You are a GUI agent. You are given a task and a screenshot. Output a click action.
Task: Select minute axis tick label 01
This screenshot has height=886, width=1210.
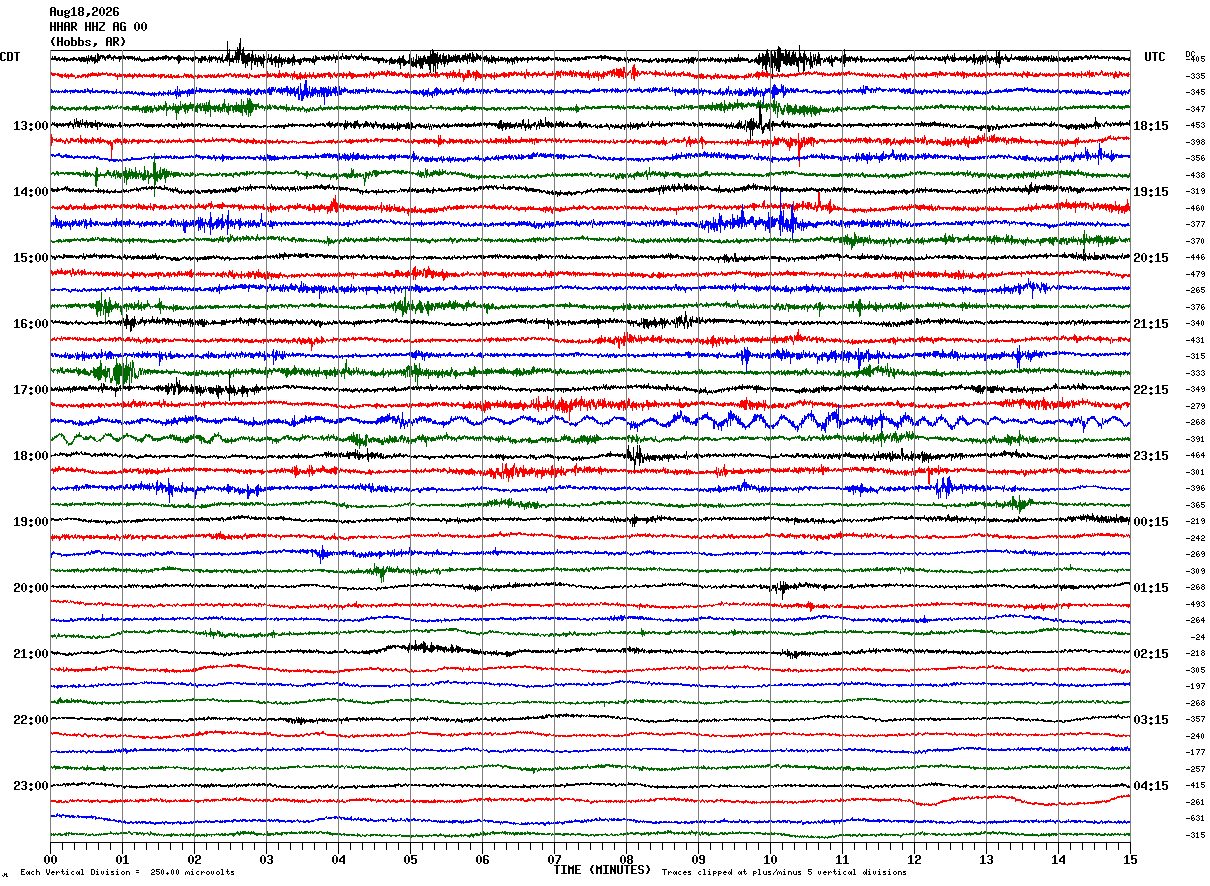[x=122, y=860]
